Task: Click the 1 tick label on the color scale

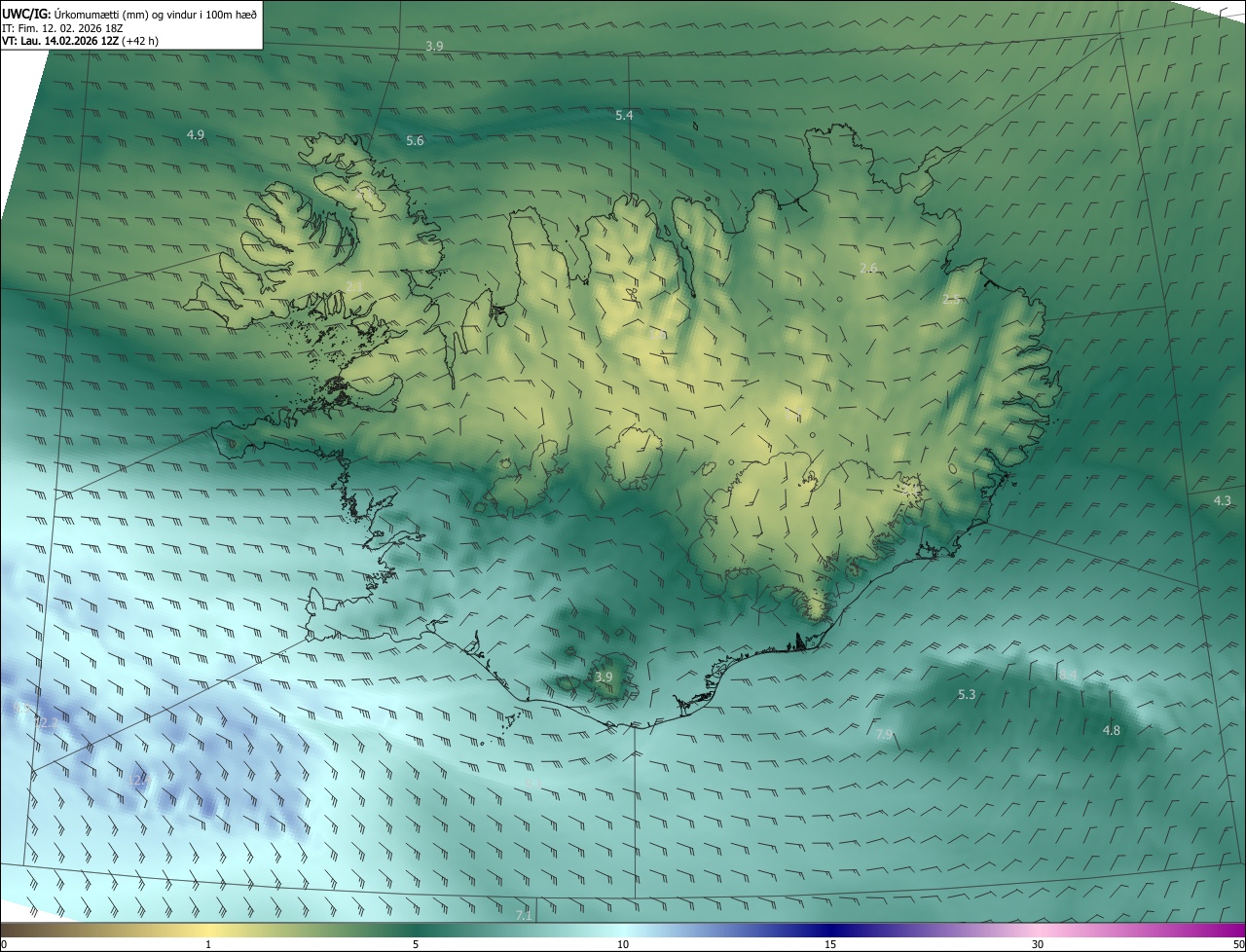Action: pos(208,944)
